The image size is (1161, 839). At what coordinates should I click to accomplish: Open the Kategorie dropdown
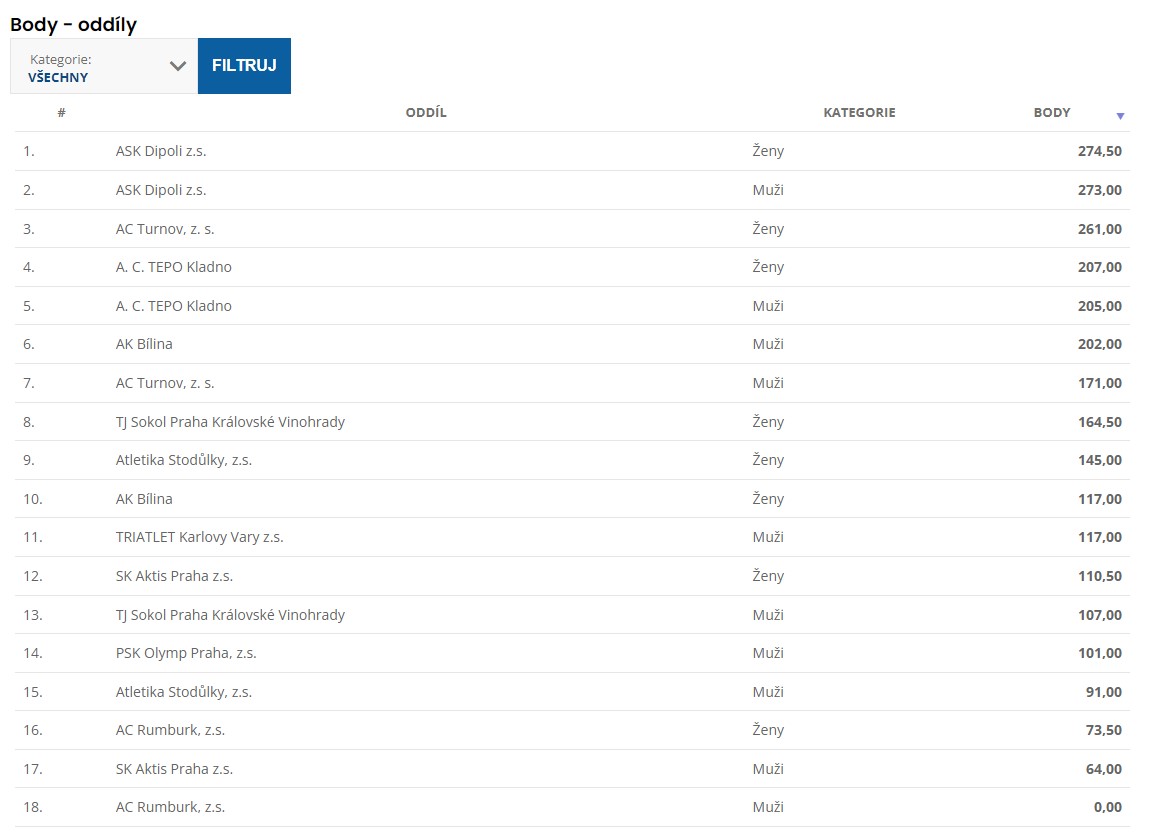click(x=104, y=66)
